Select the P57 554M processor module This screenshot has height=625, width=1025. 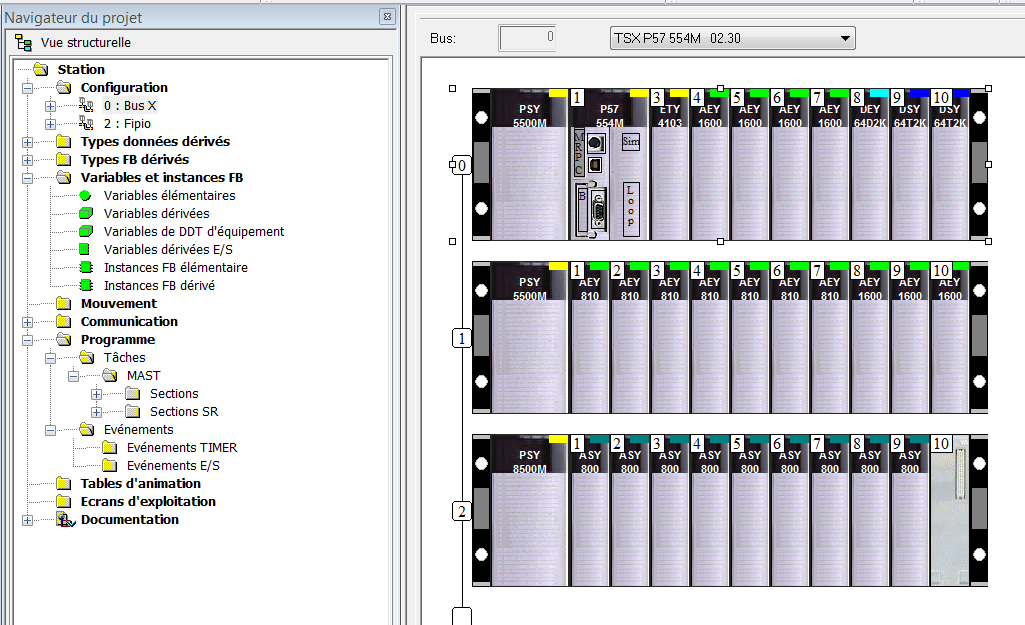tap(609, 170)
